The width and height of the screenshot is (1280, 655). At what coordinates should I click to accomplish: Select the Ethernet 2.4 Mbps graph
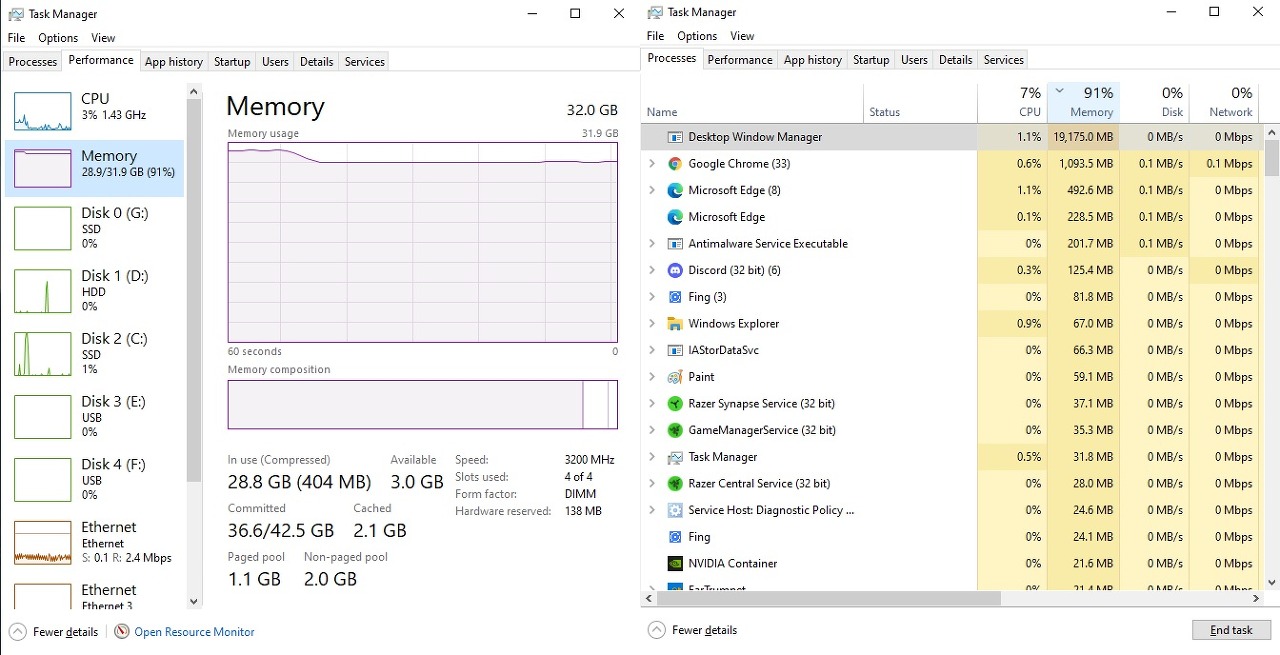click(x=42, y=544)
